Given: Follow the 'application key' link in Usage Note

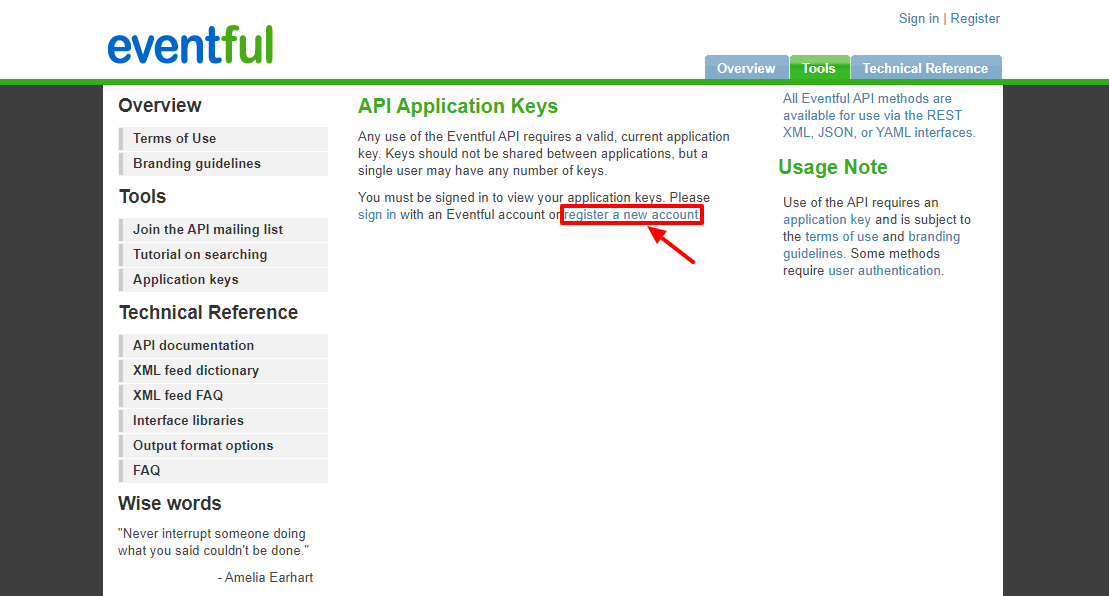Looking at the screenshot, I should point(827,219).
